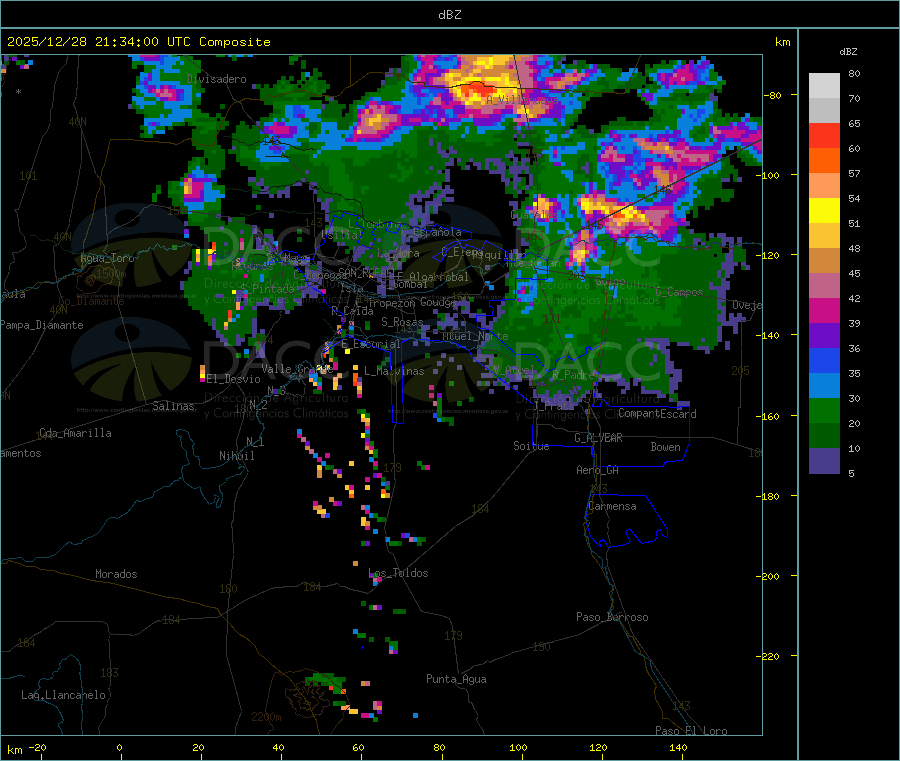Click the Aero_GA label
This screenshot has width=900, height=761.
click(598, 470)
